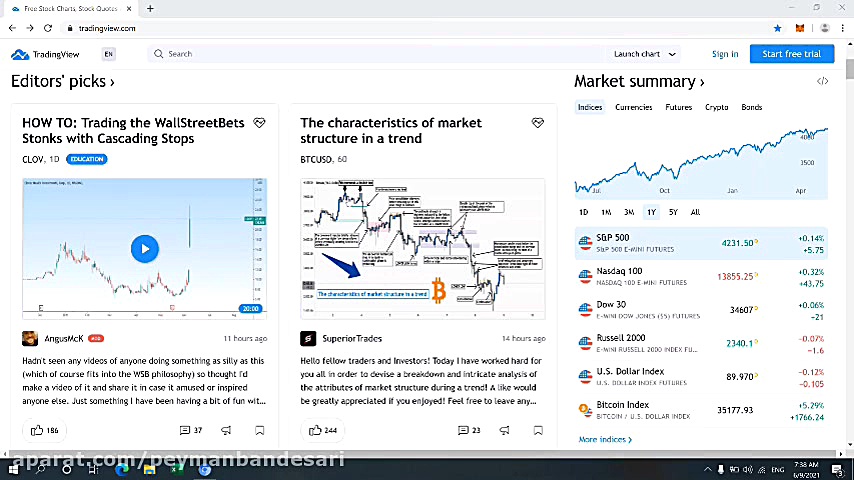Viewport: 854px width, 480px height.
Task: Click the heart badge on WallStreetBets card
Action: (x=259, y=123)
